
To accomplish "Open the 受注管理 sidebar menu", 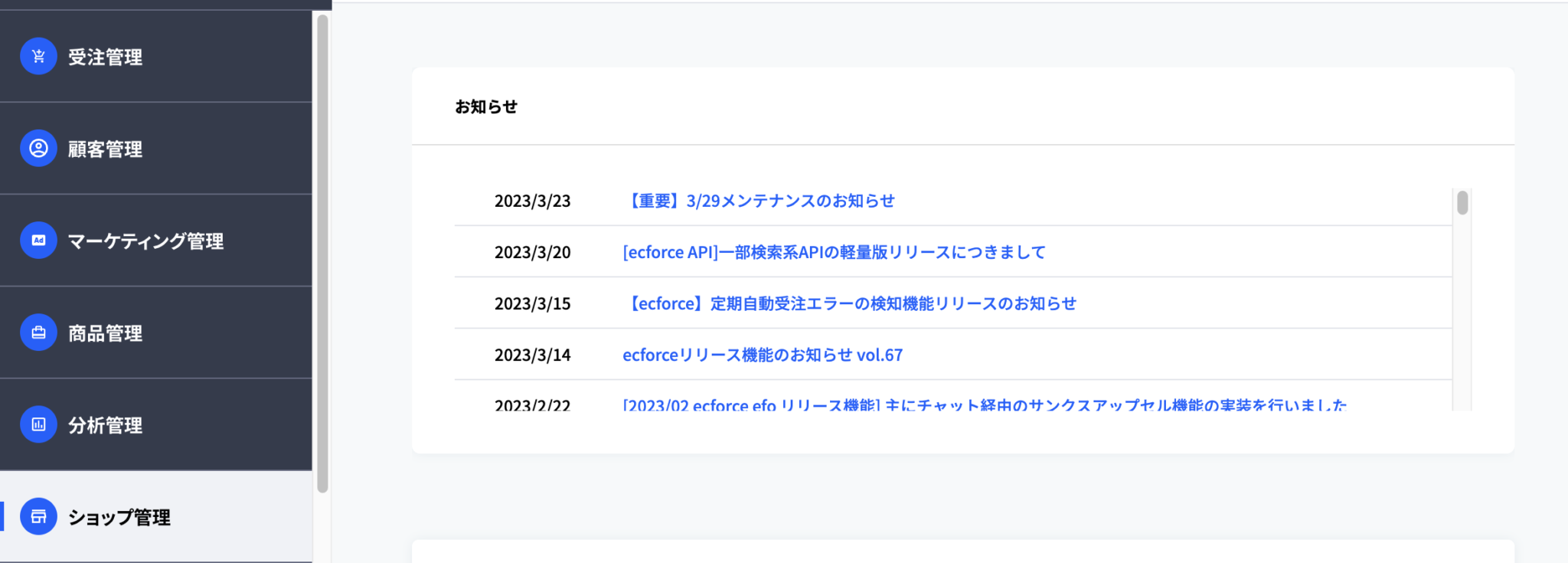I will tap(105, 56).
